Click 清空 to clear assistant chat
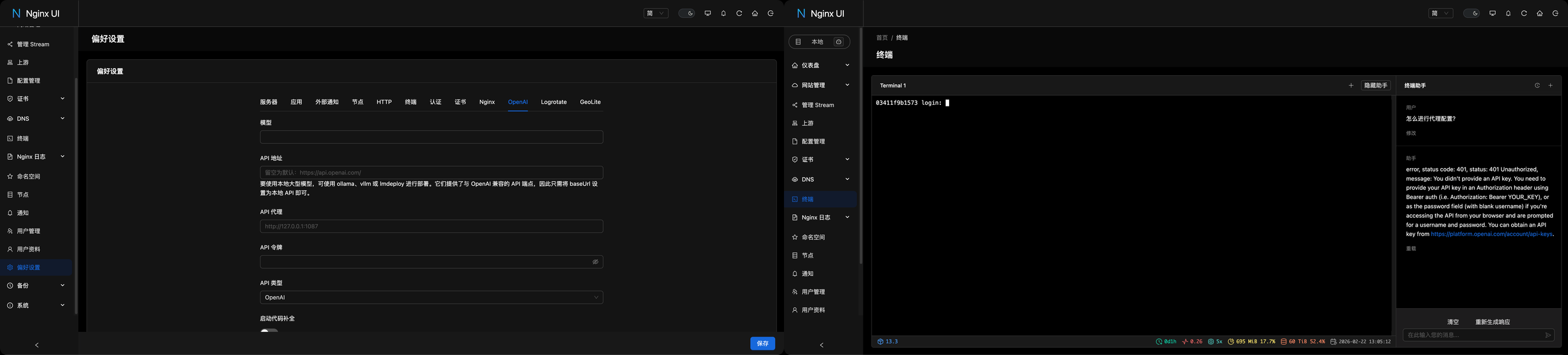This screenshot has height=355, width=1568. pyautogui.click(x=1453, y=322)
